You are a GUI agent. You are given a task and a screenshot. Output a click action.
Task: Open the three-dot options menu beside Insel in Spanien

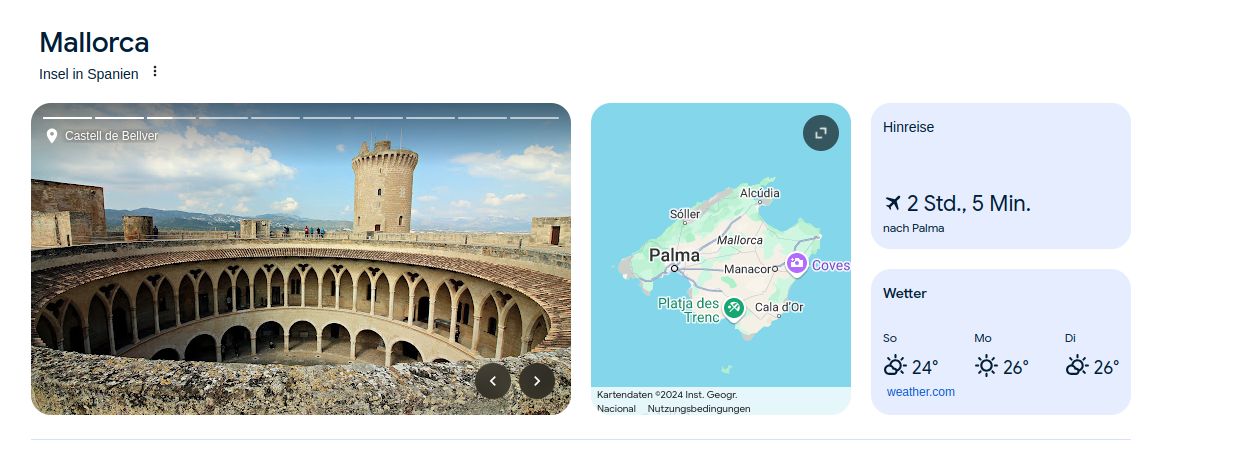coord(155,72)
